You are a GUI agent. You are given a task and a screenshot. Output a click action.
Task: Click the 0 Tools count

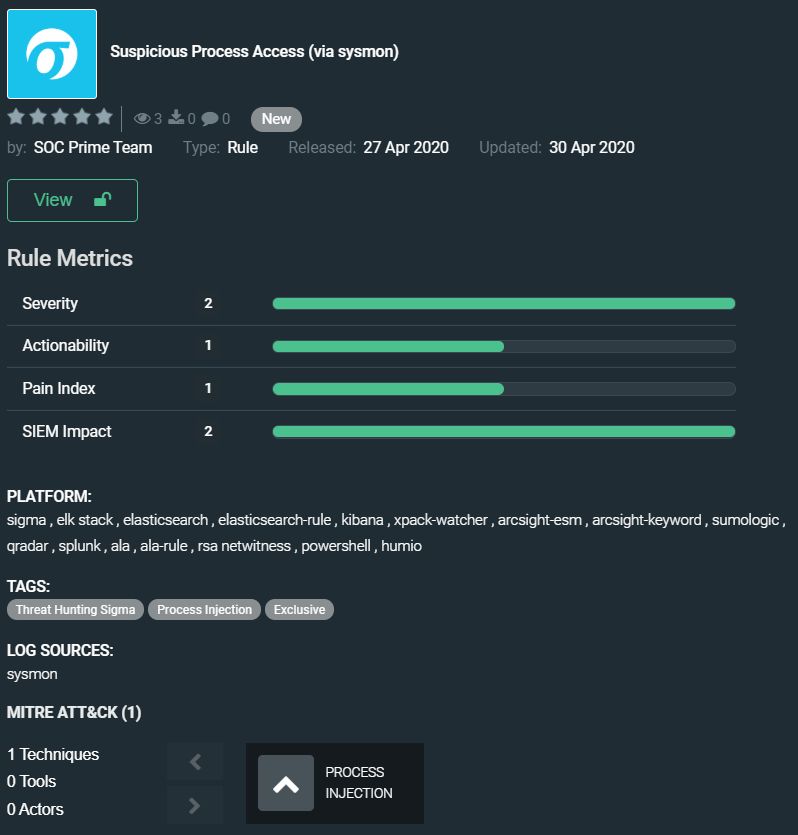click(31, 782)
